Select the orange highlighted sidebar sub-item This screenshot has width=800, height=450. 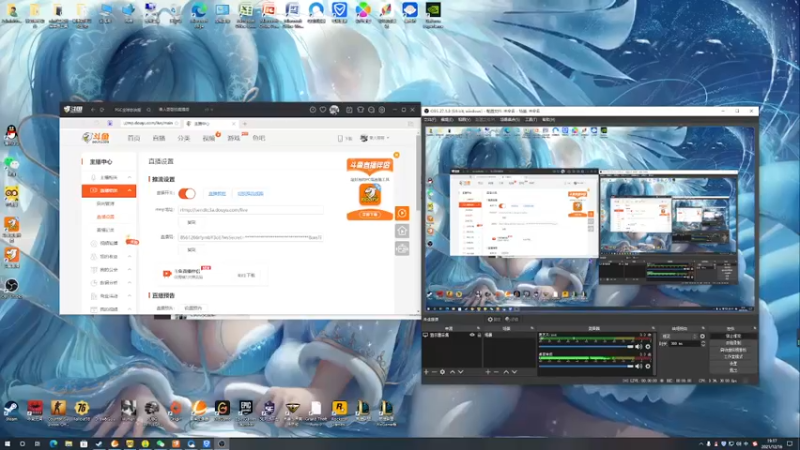point(106,217)
